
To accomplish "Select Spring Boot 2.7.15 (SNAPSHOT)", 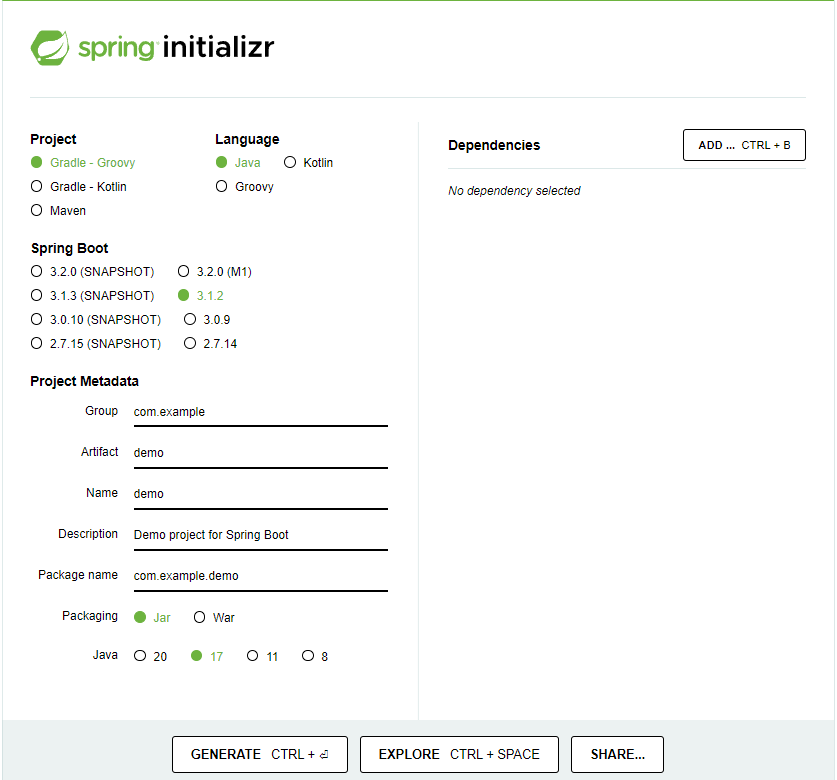I will 96,343.
